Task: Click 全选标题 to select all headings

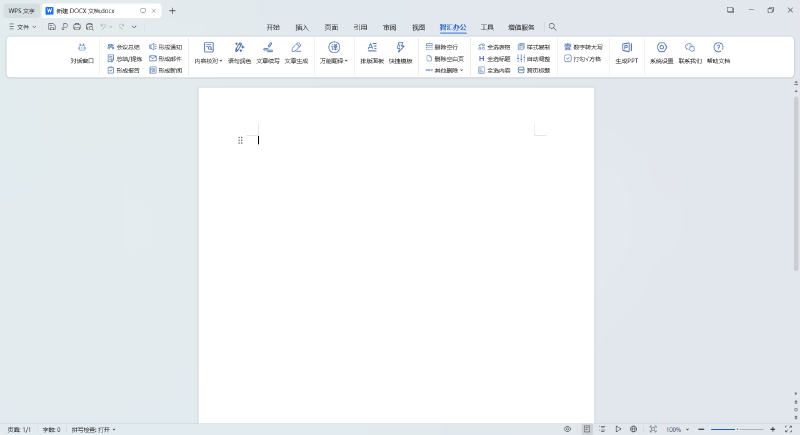Action: point(494,59)
